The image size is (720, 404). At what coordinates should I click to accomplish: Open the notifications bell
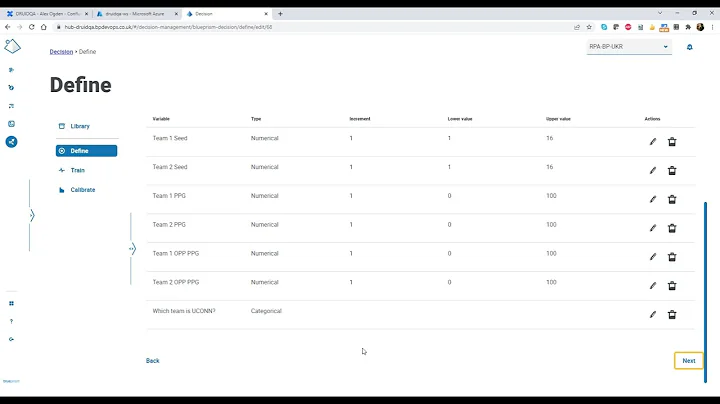pos(689,47)
